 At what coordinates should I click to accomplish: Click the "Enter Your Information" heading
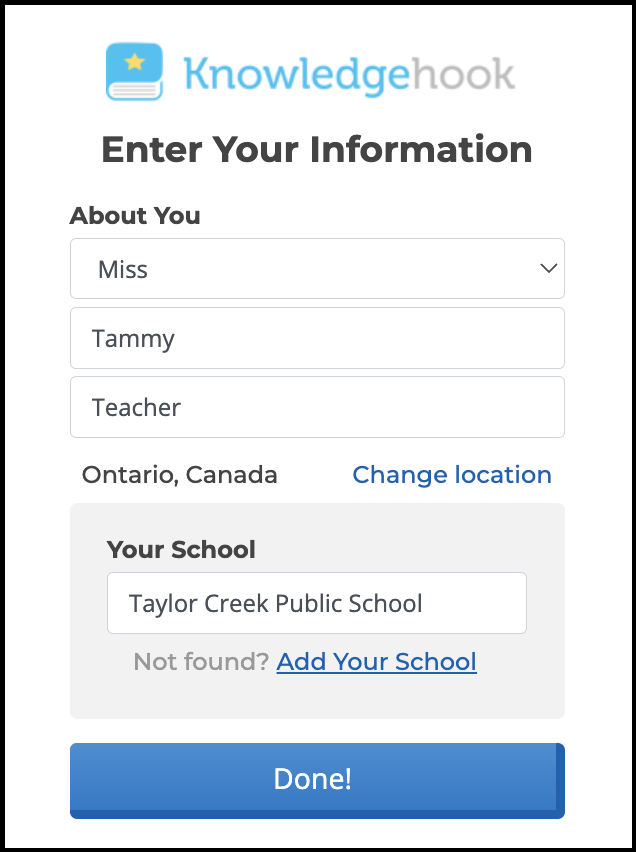click(x=317, y=150)
